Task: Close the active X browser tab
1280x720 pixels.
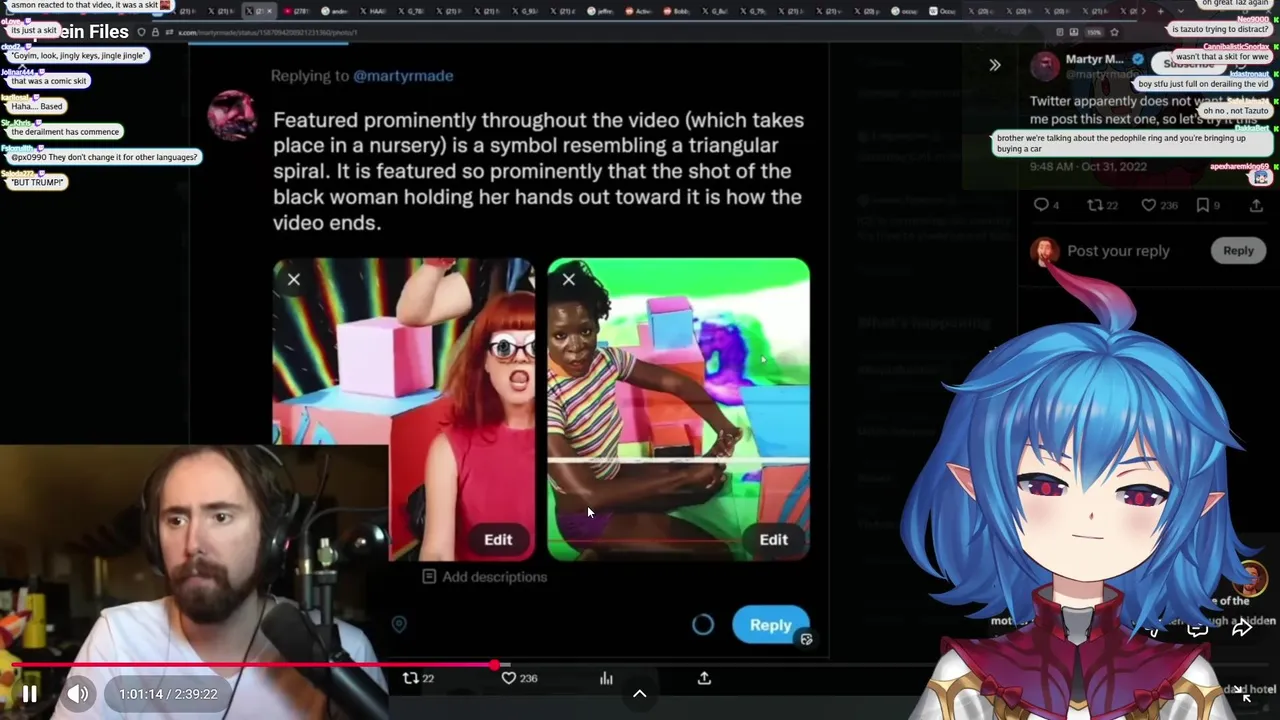Action: pyautogui.click(x=270, y=11)
